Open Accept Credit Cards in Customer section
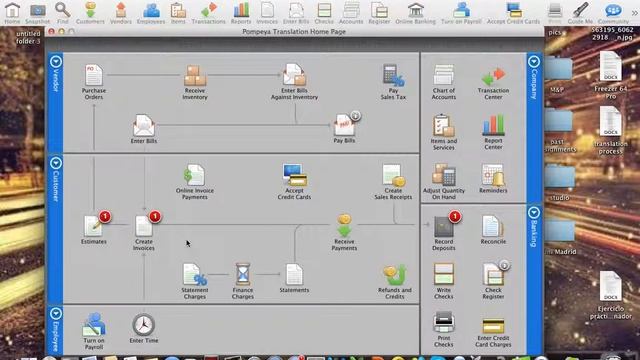Screen dimensions: 640x360 coord(294,182)
